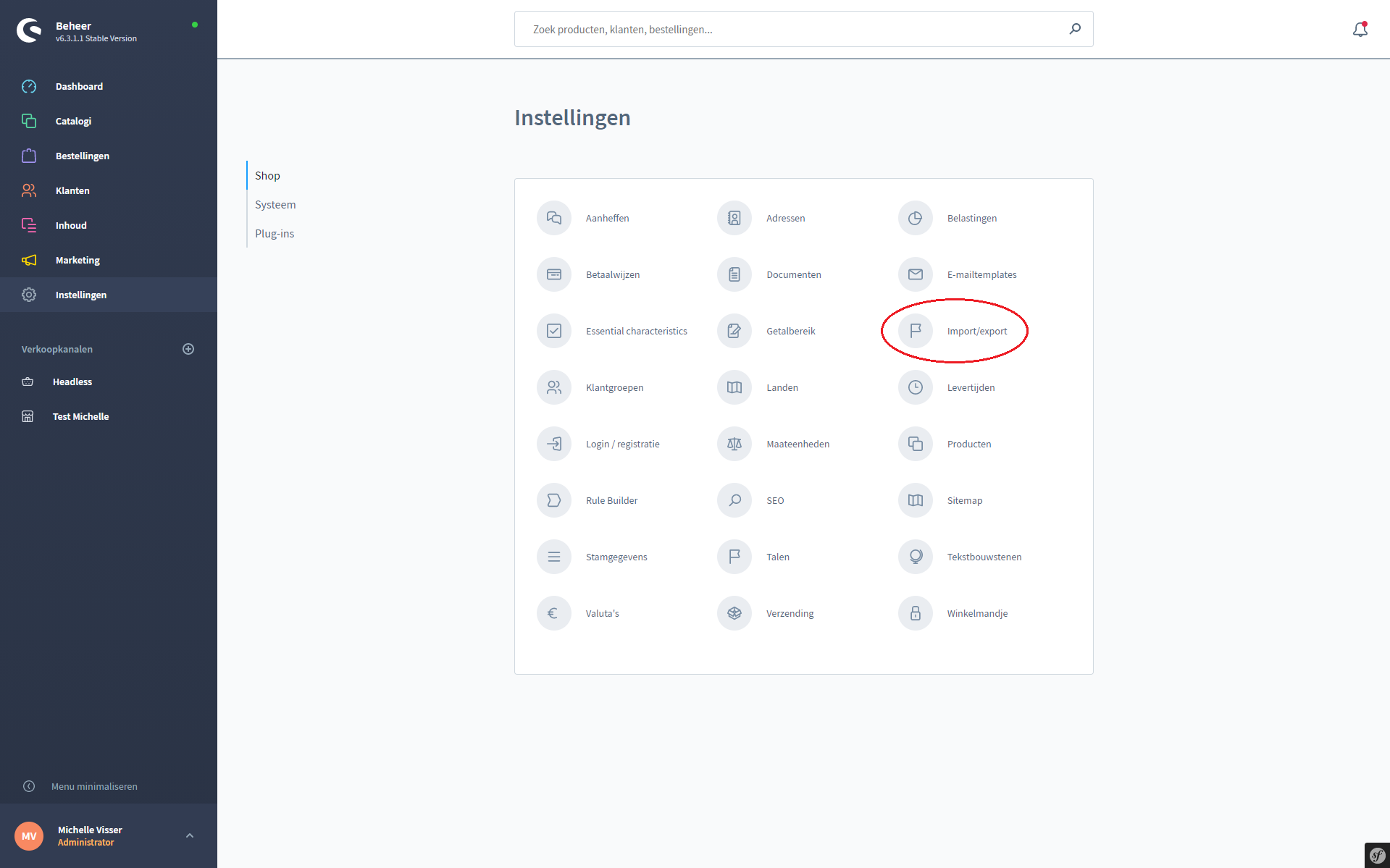Open the Import/export settings icon
This screenshot has width=1390, height=868.
click(x=916, y=331)
